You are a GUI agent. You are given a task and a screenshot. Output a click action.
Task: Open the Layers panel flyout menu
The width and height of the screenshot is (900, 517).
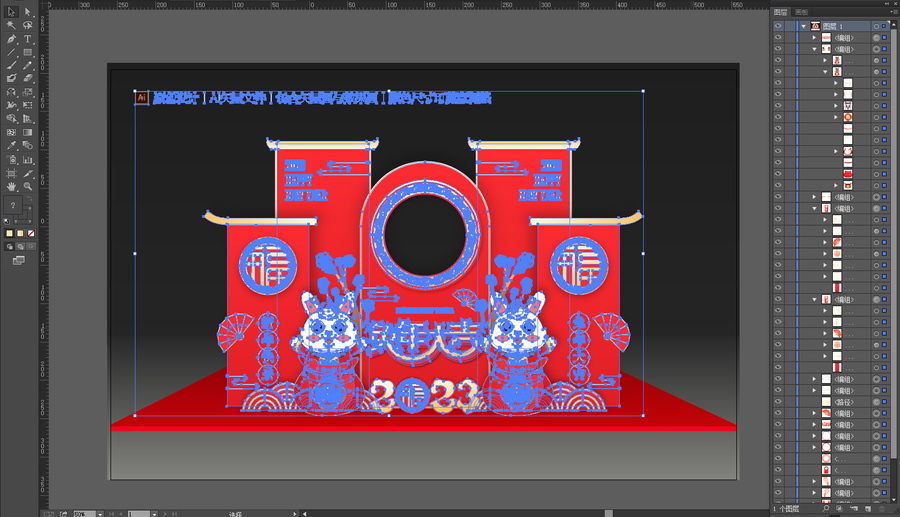pos(894,11)
